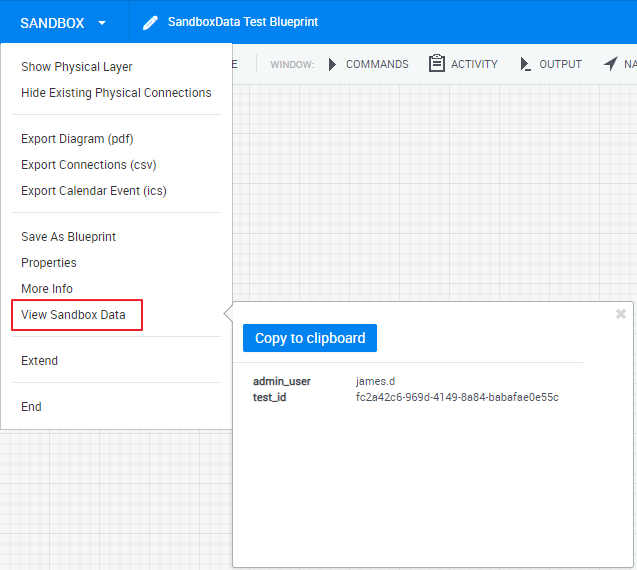
Task: Open the Commands window via play icon
Action: point(333,64)
